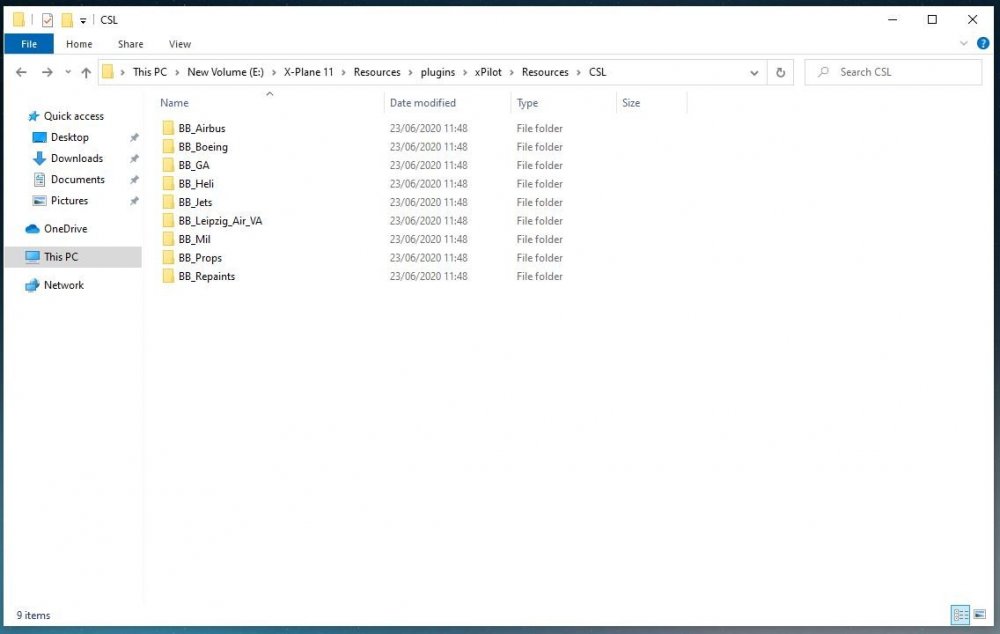Switch to details view layout
This screenshot has height=634, width=1000.
click(960, 615)
